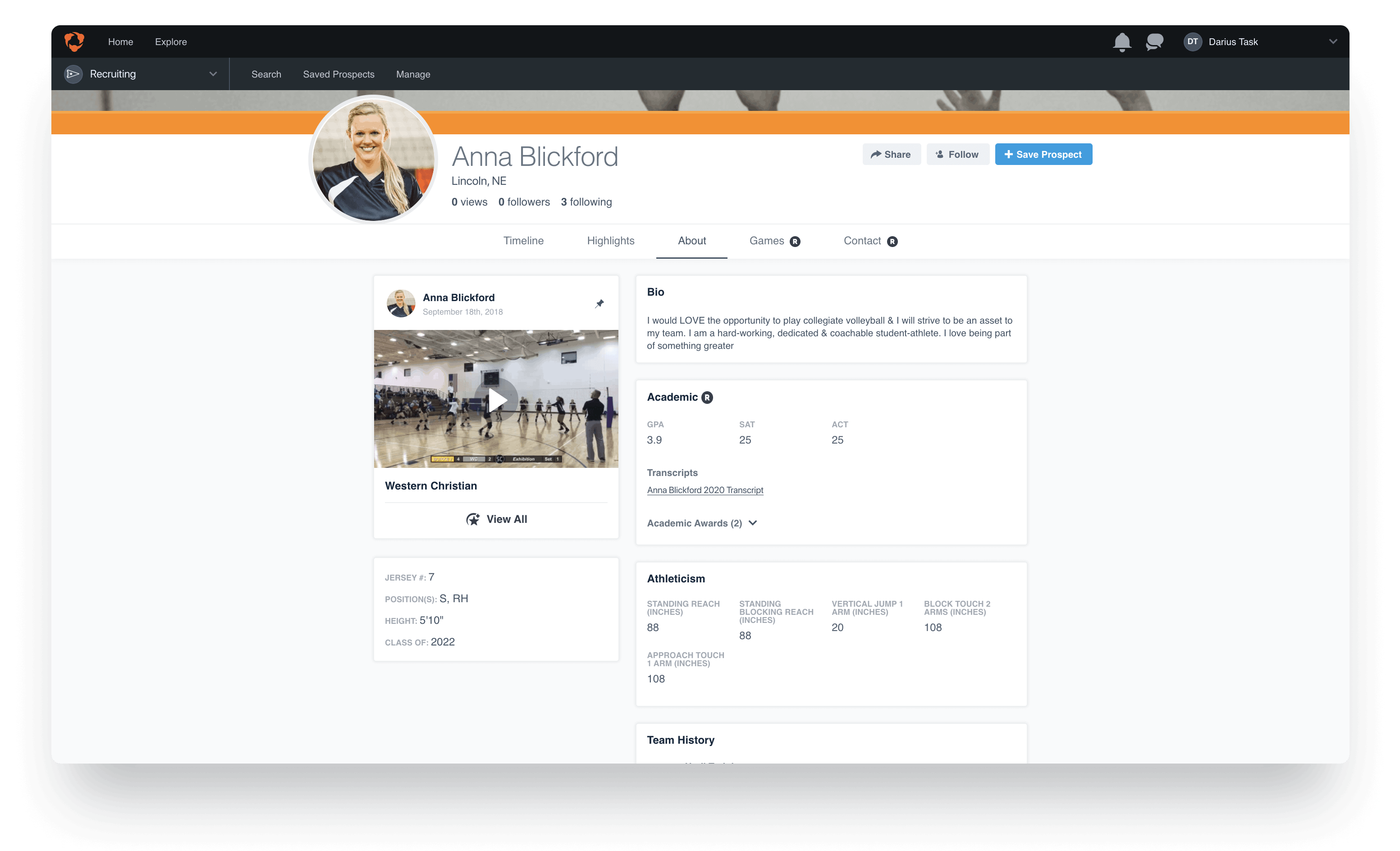
Task: Select the Recruiting sidebar icon
Action: [73, 74]
